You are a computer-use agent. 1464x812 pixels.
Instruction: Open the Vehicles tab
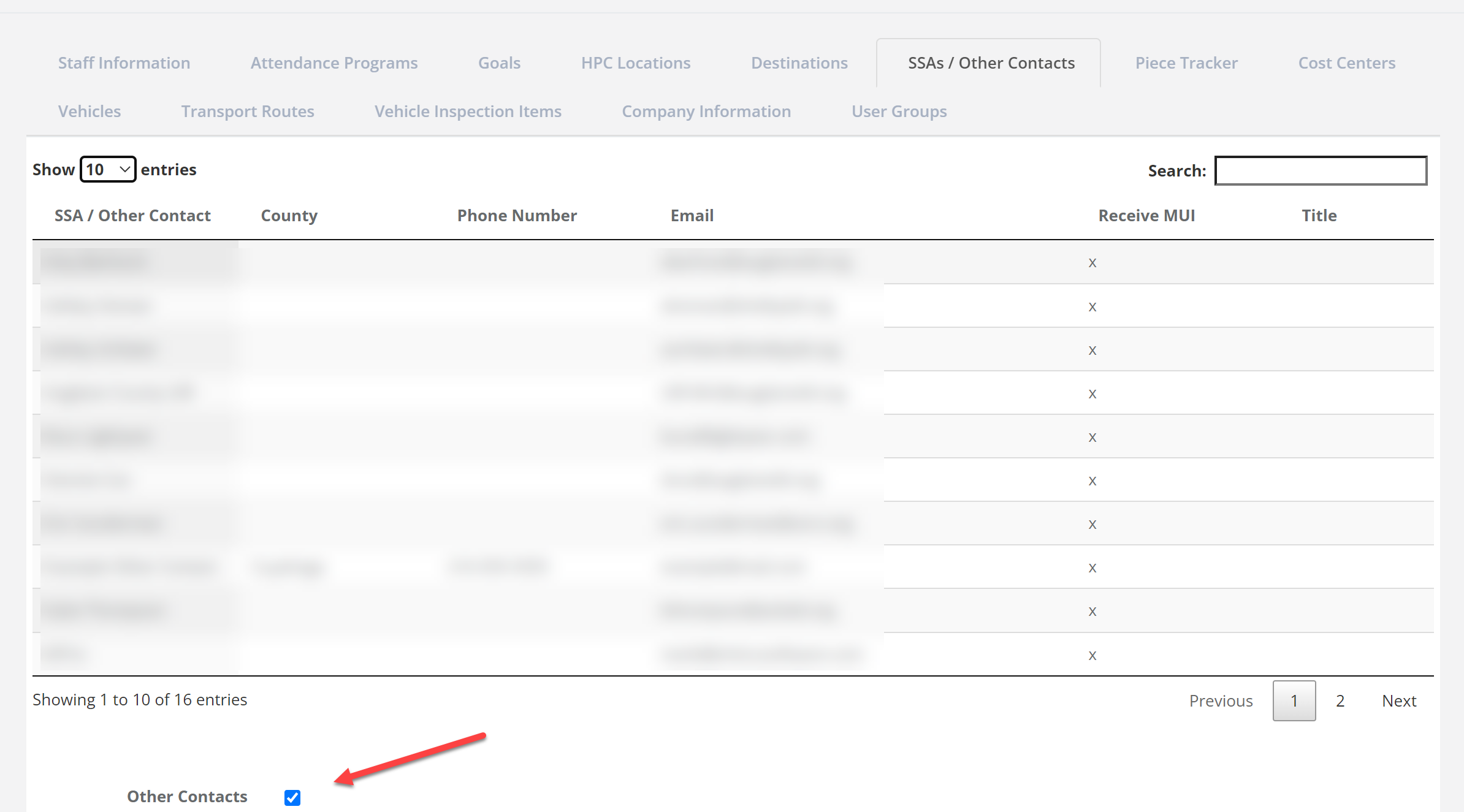click(x=89, y=111)
